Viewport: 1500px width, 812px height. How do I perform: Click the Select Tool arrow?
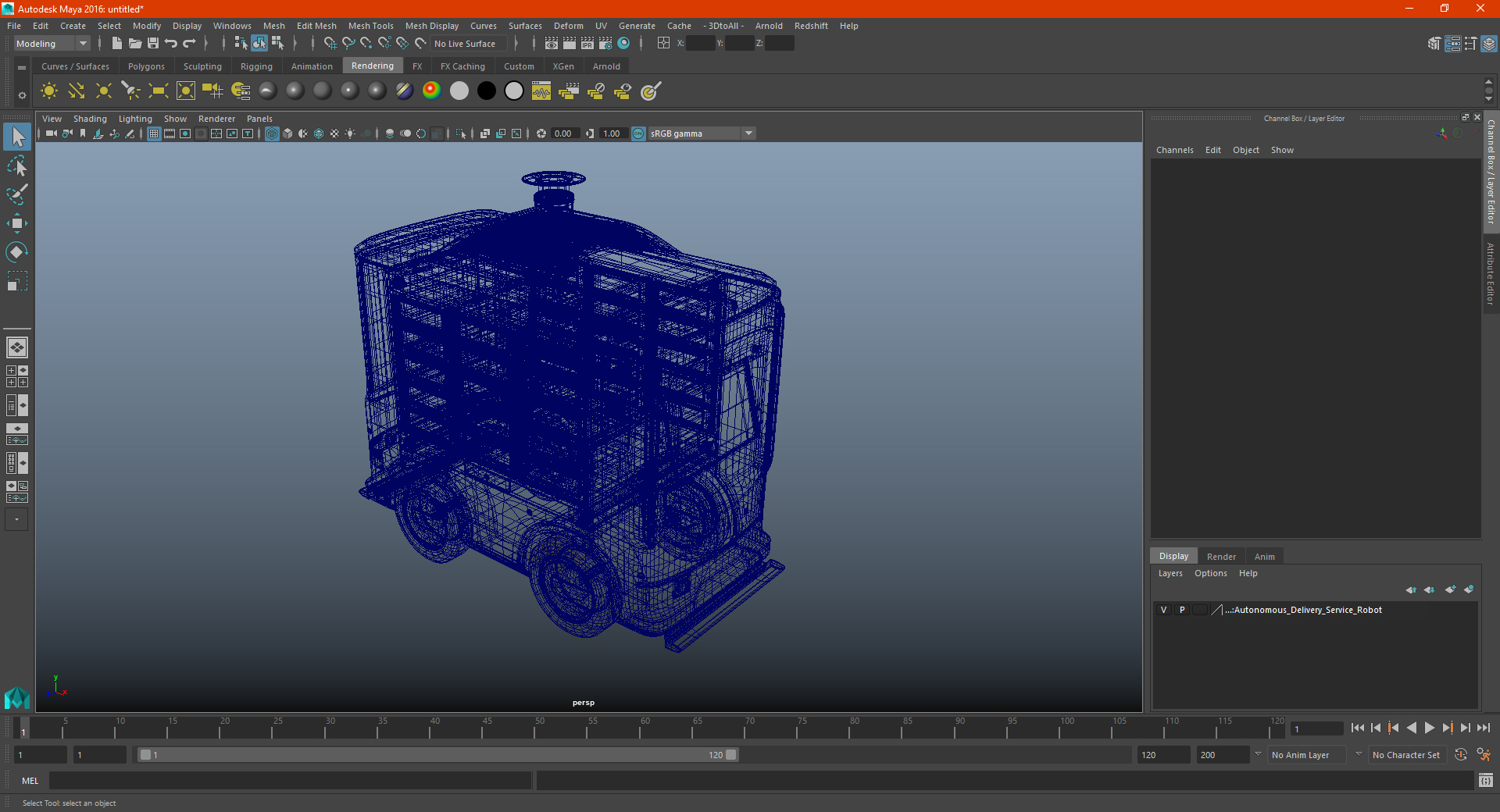[17, 137]
